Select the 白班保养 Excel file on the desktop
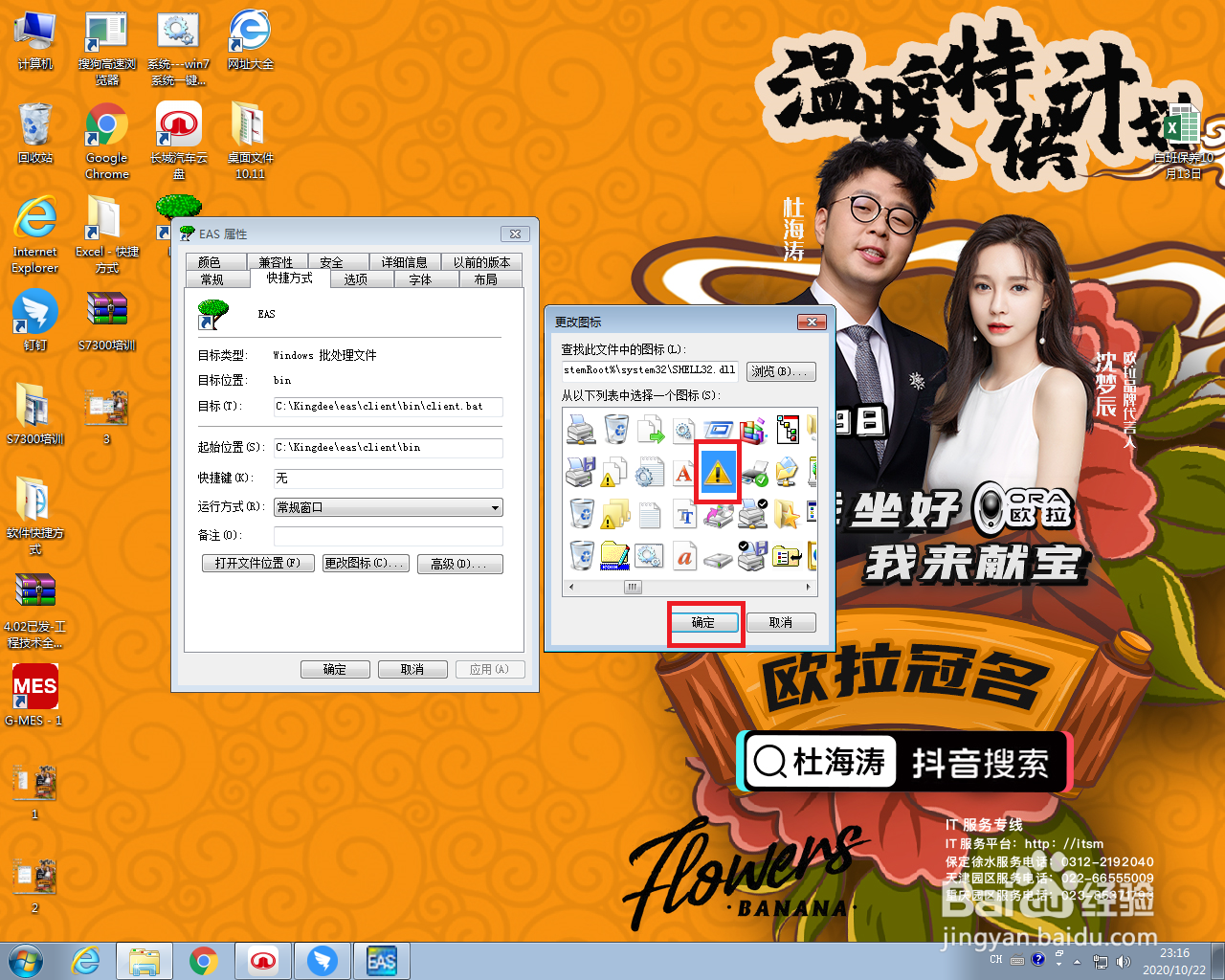The height and width of the screenshot is (980, 1225). tap(1184, 142)
